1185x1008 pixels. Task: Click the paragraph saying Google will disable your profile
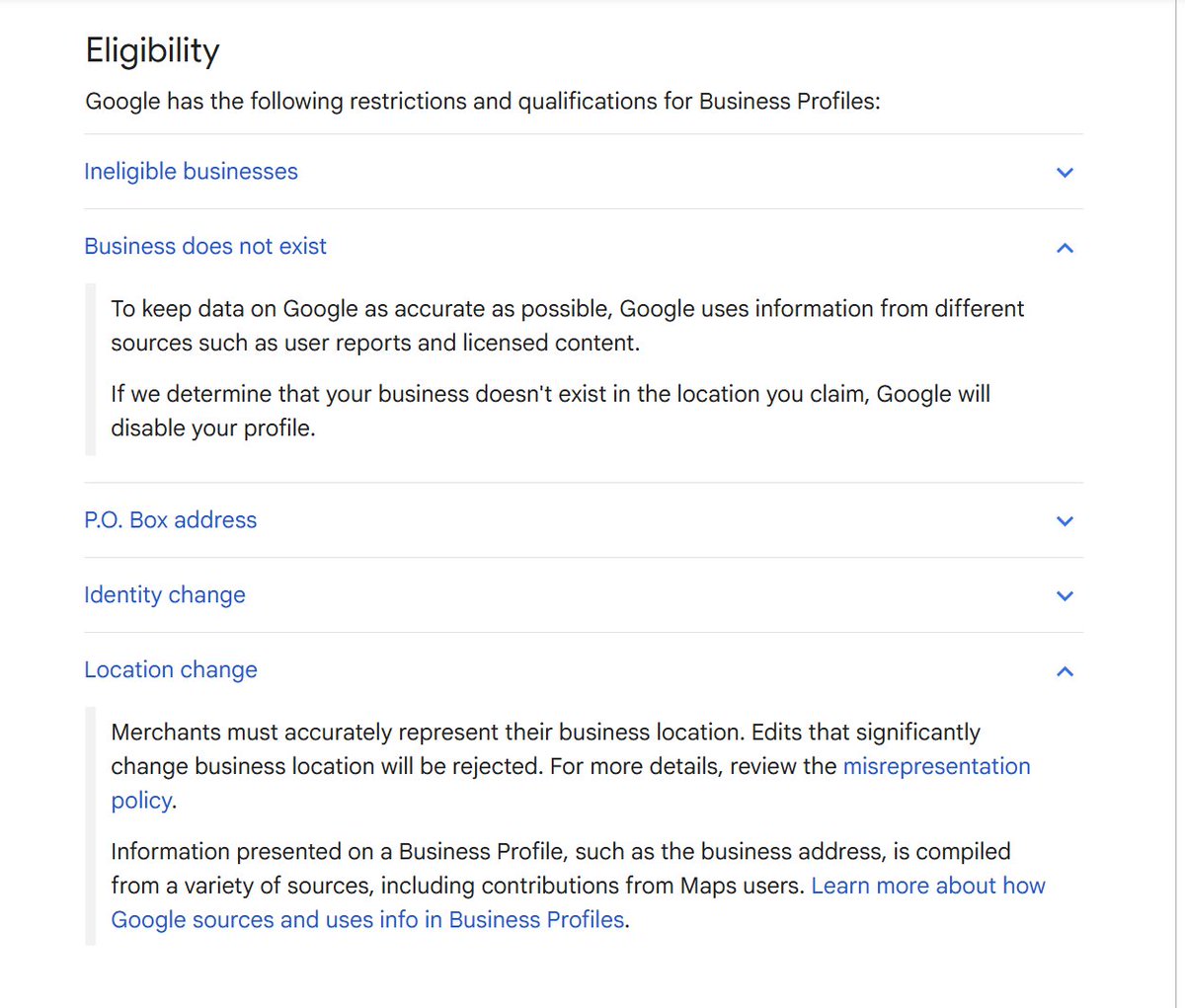pyautogui.click(x=550, y=411)
